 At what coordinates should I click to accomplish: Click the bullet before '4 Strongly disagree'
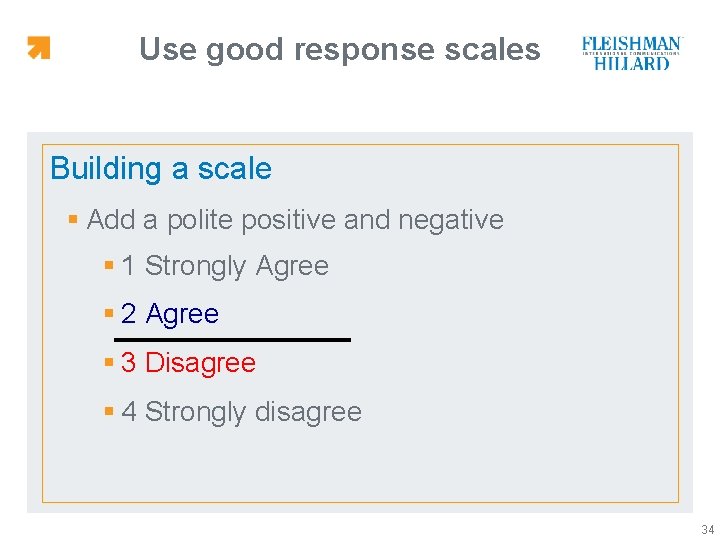point(109,411)
